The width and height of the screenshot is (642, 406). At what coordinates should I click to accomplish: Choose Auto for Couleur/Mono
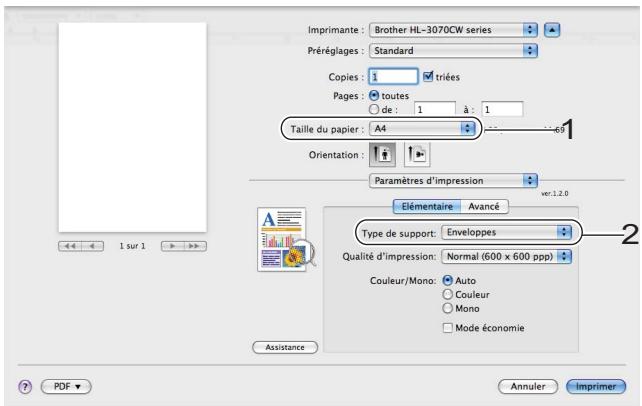[x=448, y=280]
